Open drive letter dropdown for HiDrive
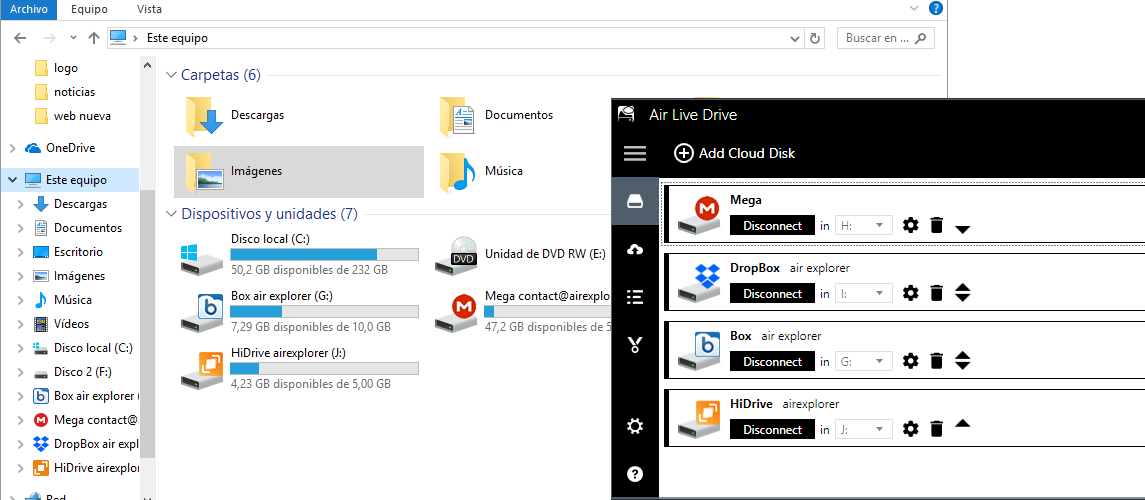Viewport: 1145px width, 500px height. [864, 429]
